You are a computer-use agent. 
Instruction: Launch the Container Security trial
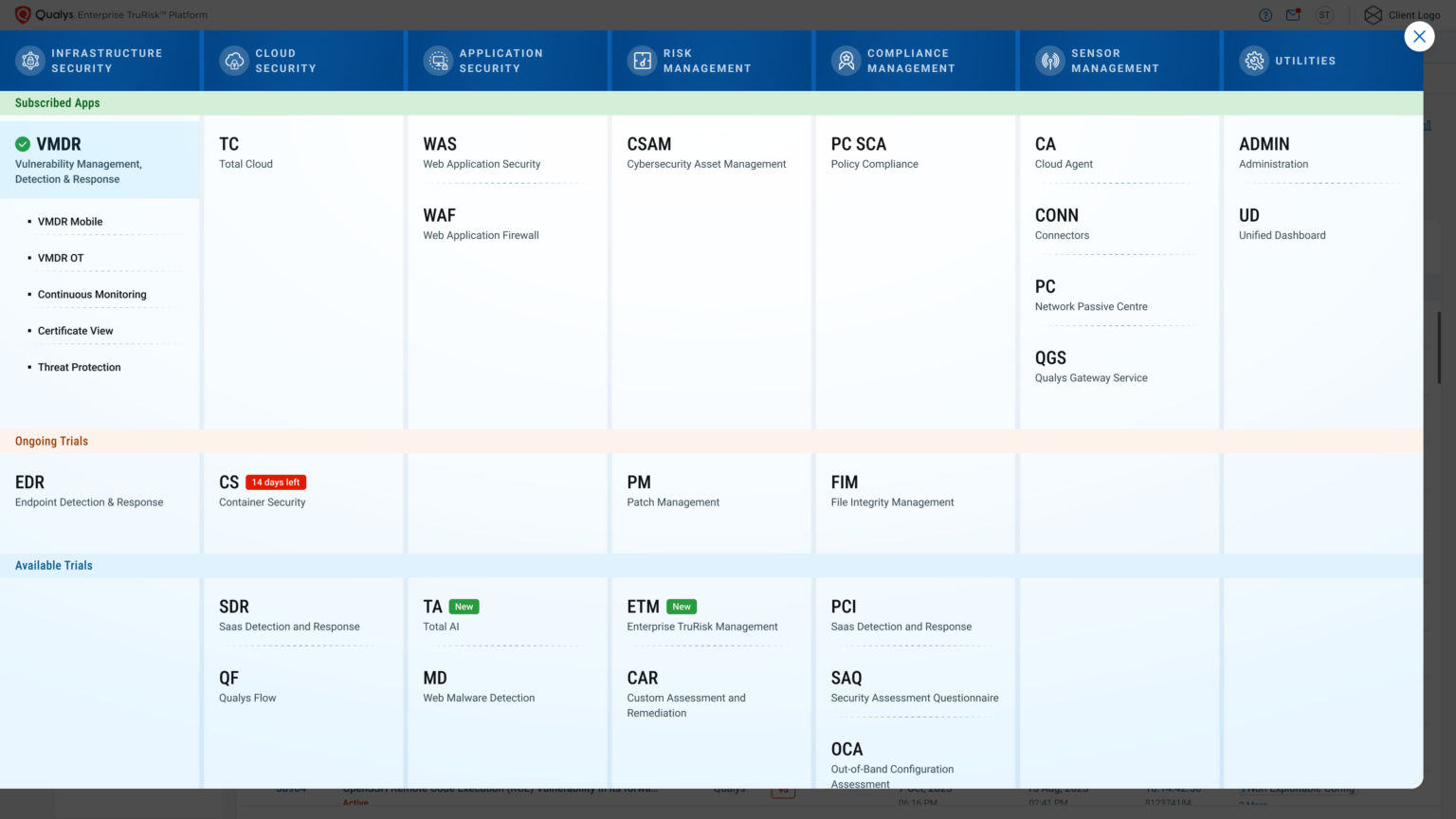point(228,482)
